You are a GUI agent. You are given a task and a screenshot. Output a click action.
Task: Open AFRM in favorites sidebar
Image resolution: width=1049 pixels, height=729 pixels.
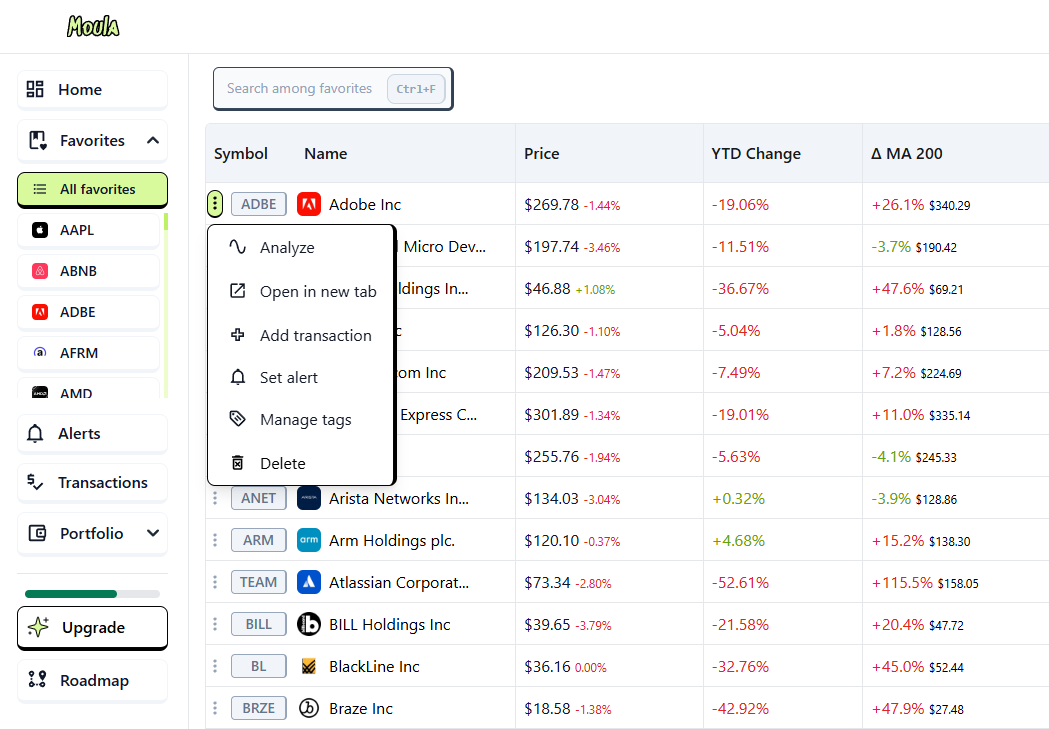point(88,352)
